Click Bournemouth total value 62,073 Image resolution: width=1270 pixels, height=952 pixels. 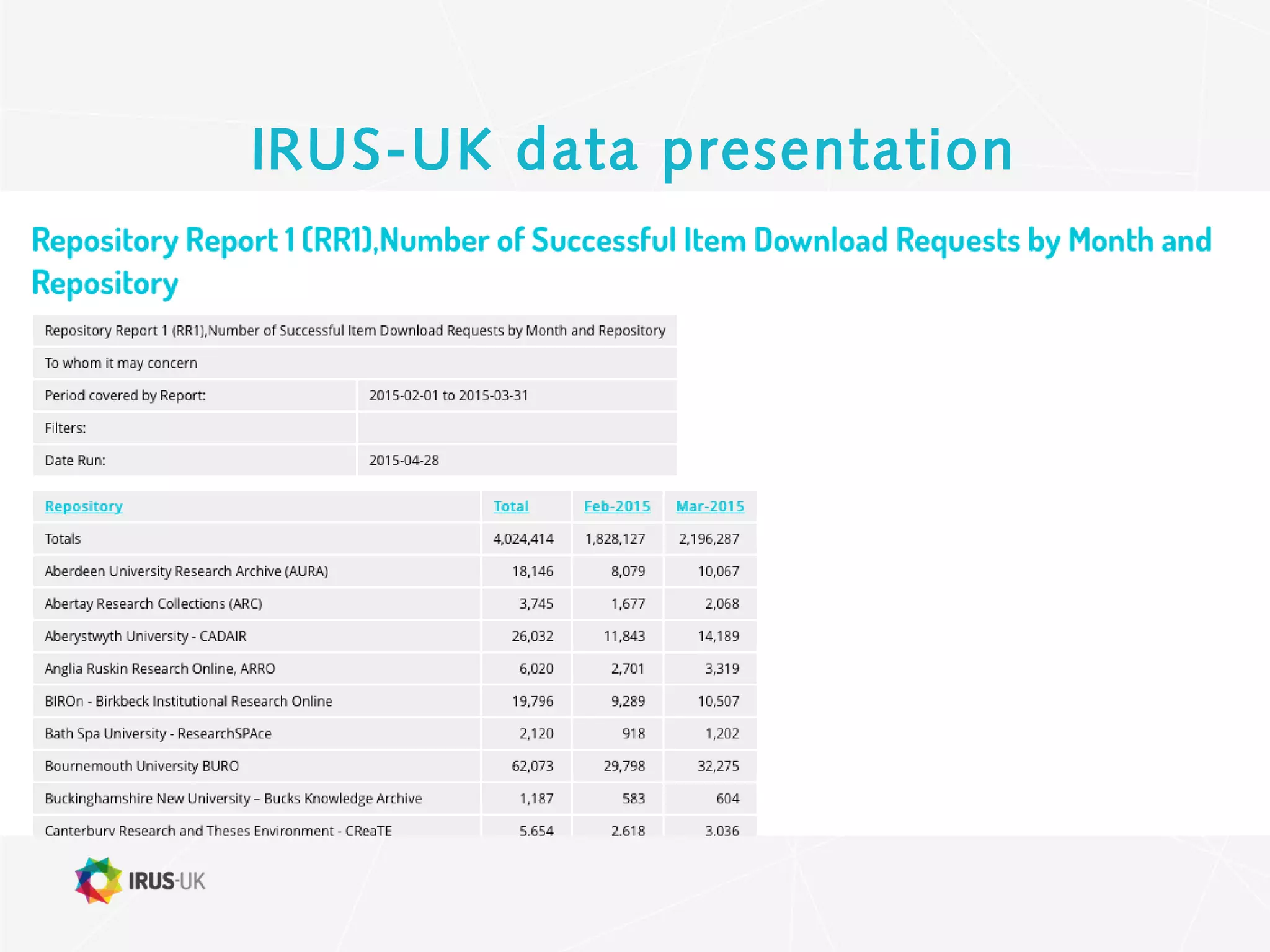pos(533,765)
